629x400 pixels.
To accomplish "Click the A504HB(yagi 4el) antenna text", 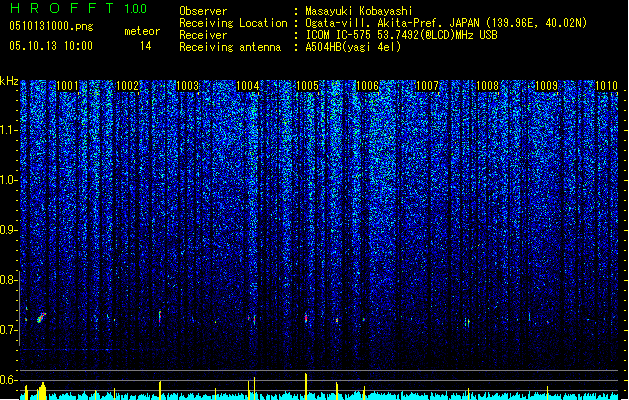I will 353,47.
